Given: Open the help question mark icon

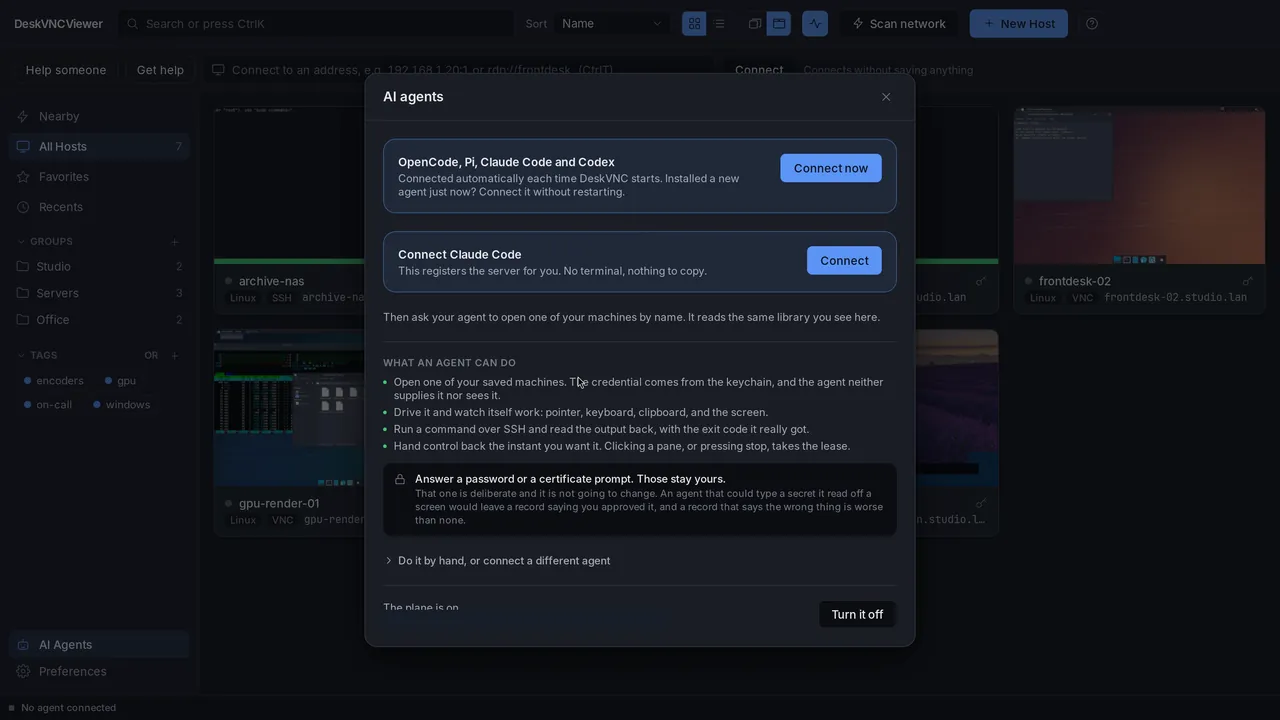Looking at the screenshot, I should click(x=1092, y=23).
